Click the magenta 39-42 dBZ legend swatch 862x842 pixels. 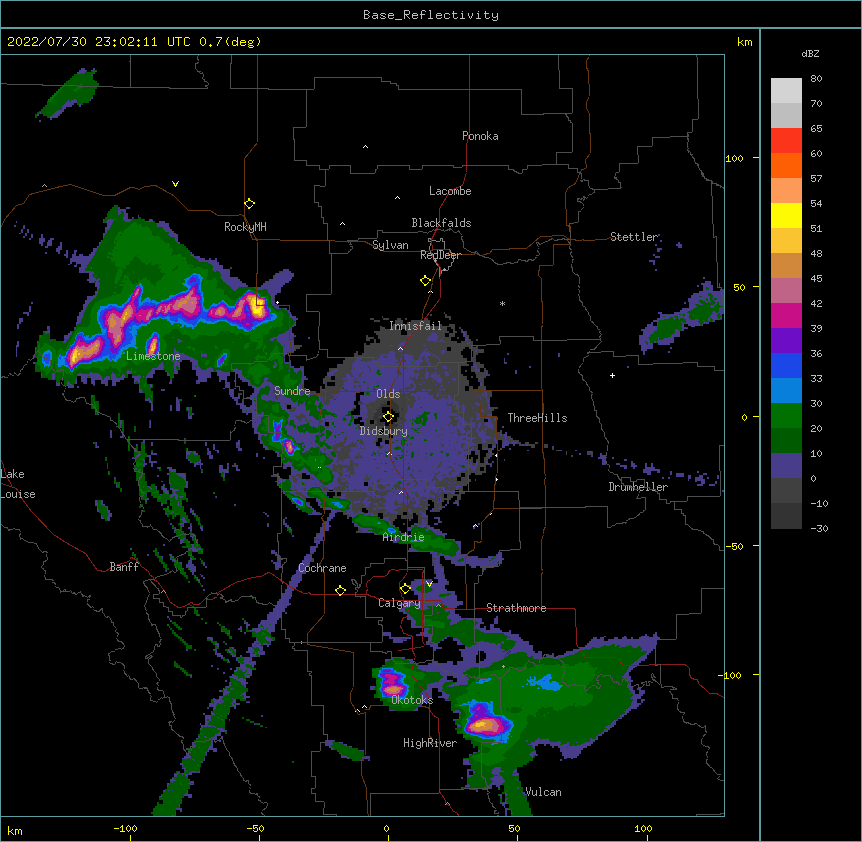(786, 315)
